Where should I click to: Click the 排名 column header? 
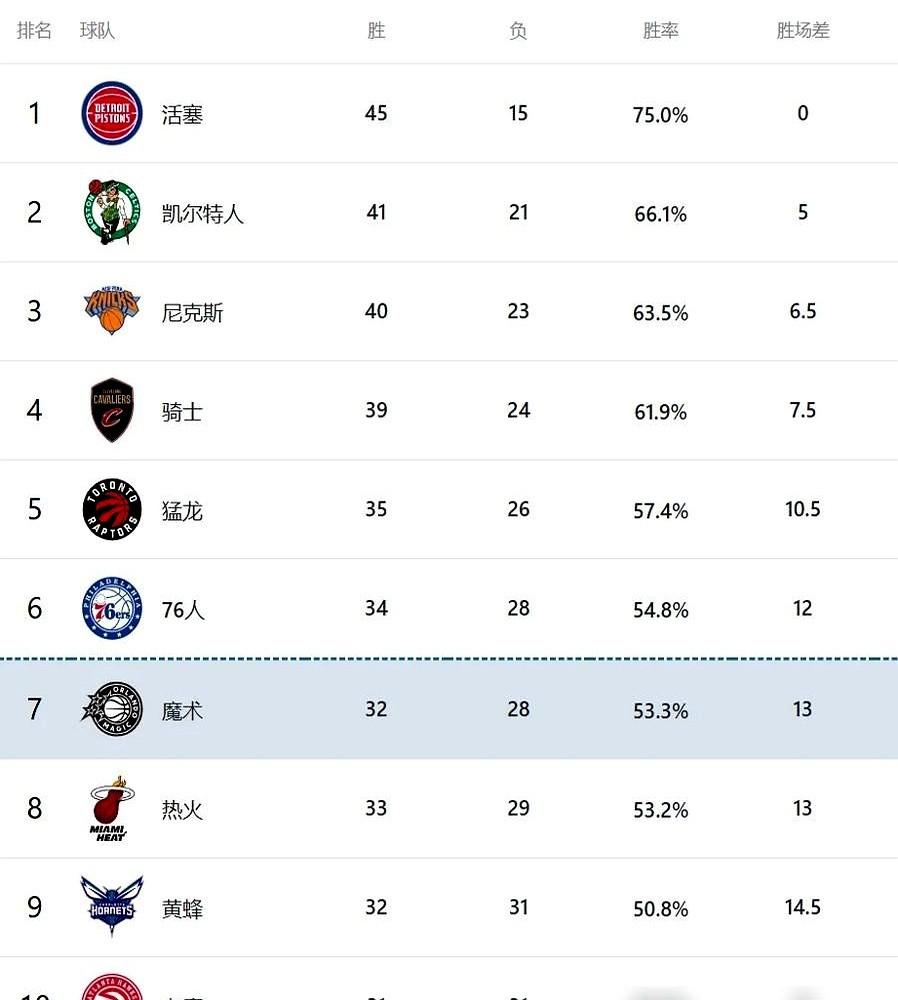tap(34, 31)
